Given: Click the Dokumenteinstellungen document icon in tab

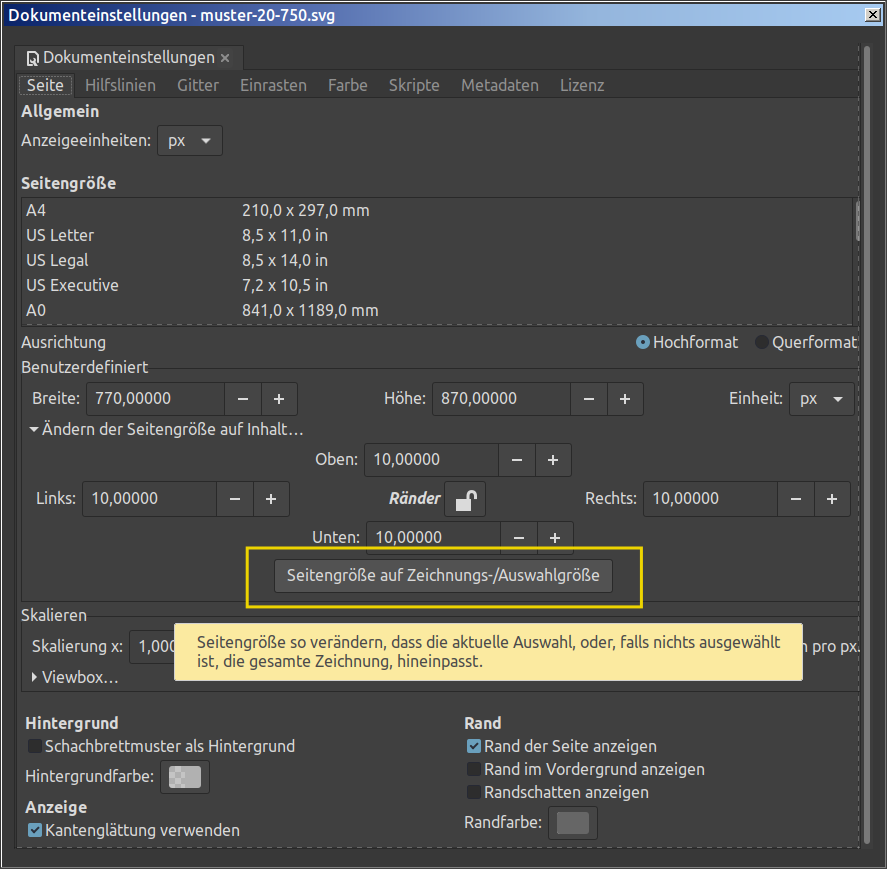Looking at the screenshot, I should tap(33, 58).
